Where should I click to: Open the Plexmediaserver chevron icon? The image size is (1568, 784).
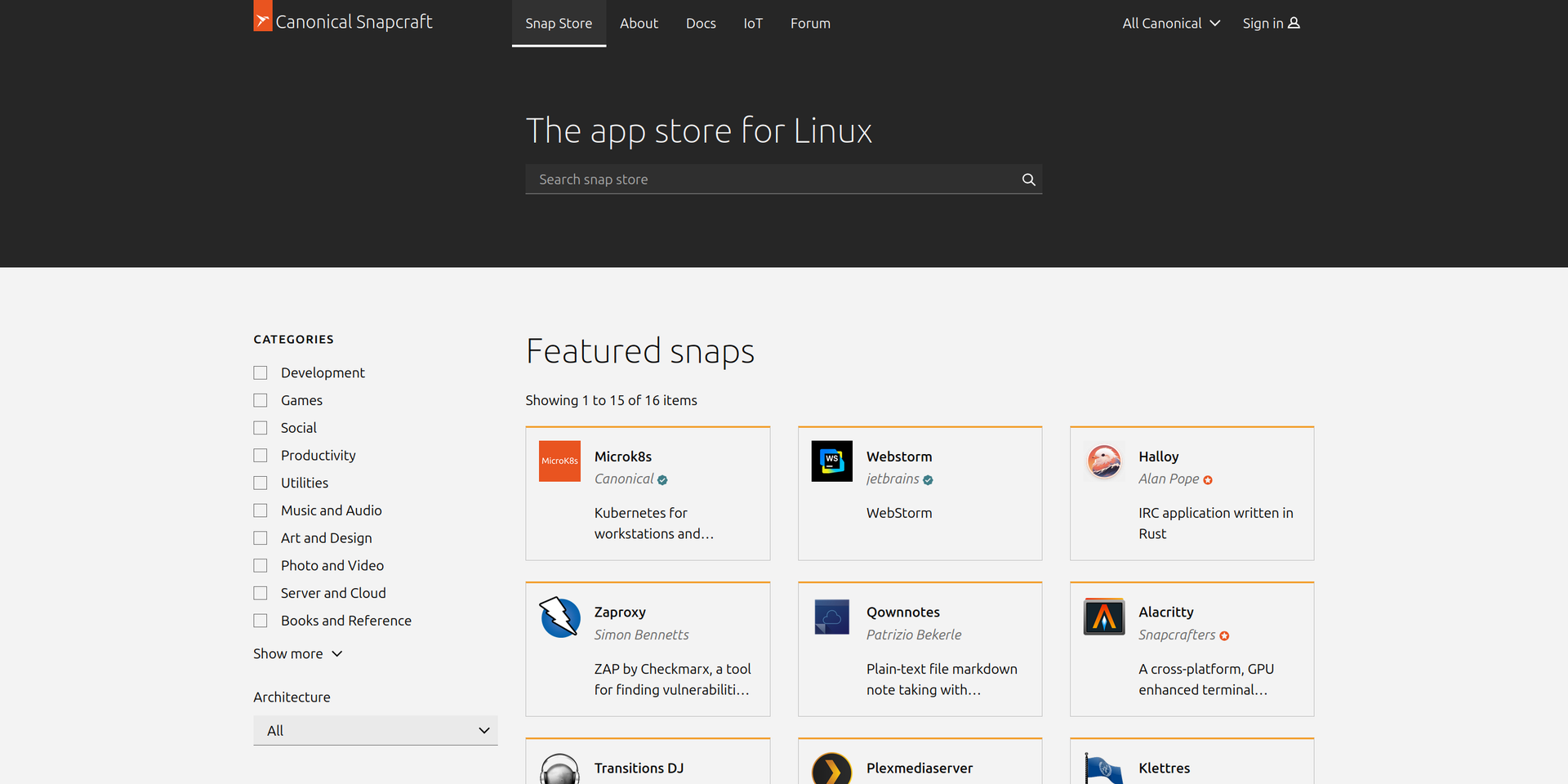[x=832, y=768]
